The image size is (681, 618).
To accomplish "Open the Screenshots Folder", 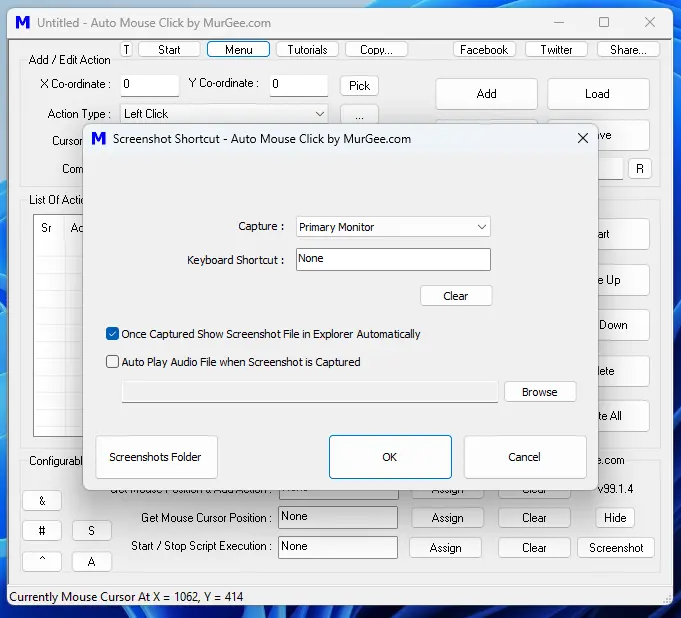I will tap(156, 457).
